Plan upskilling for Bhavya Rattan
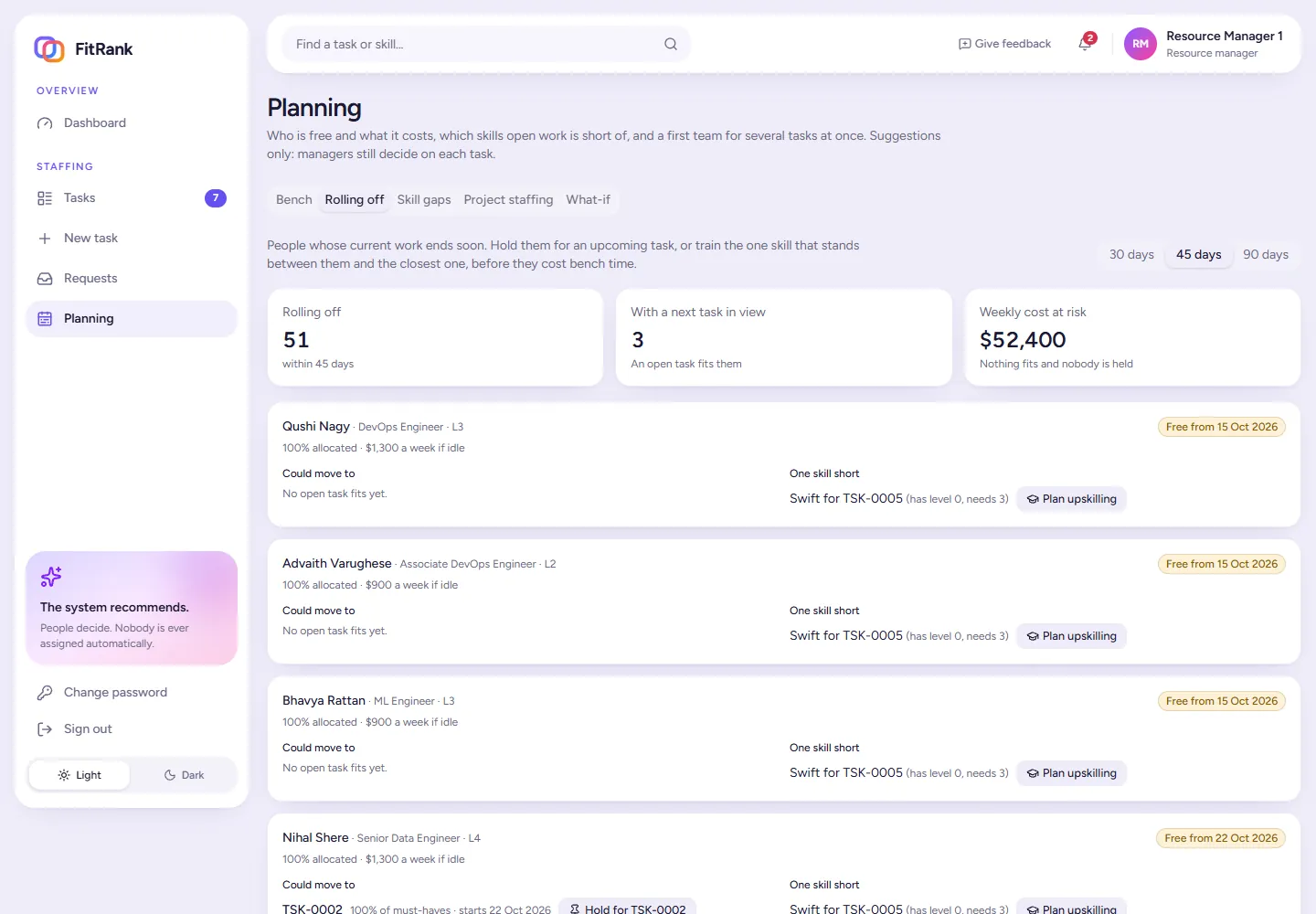Image resolution: width=1316 pixels, height=914 pixels. click(1071, 773)
